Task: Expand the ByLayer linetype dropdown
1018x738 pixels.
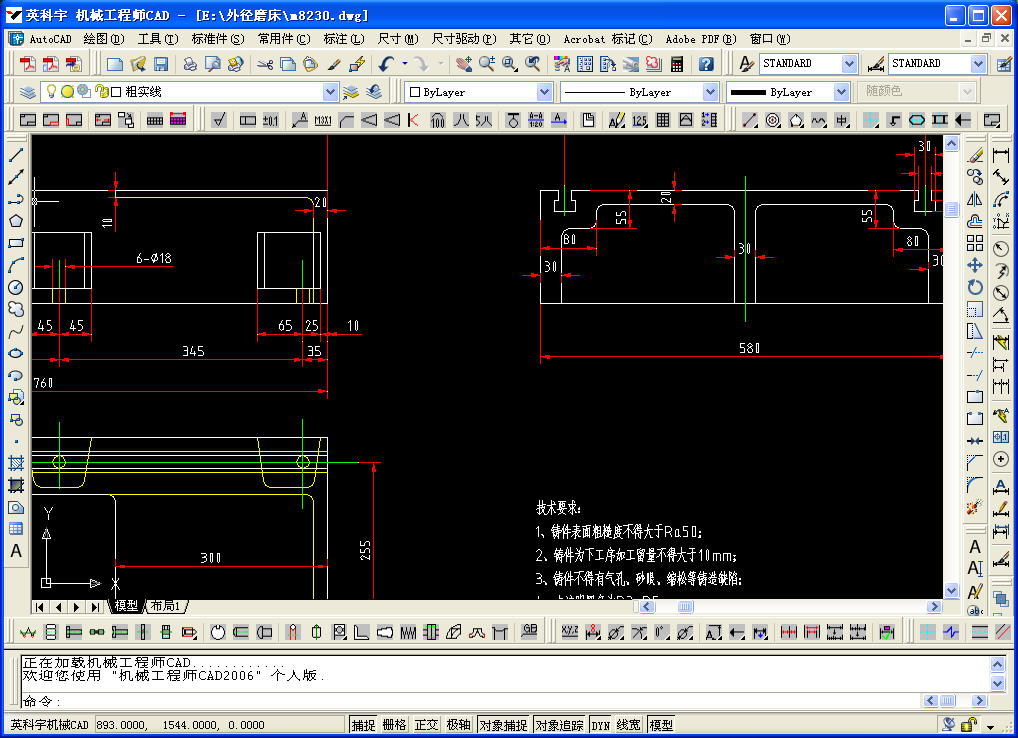Action: click(x=710, y=92)
